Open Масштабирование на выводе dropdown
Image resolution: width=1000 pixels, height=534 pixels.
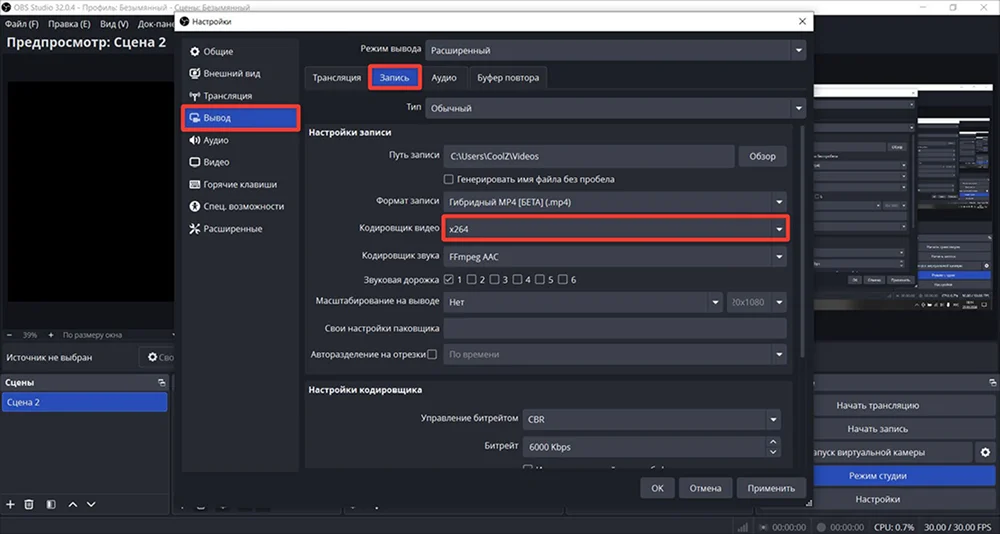coord(583,302)
